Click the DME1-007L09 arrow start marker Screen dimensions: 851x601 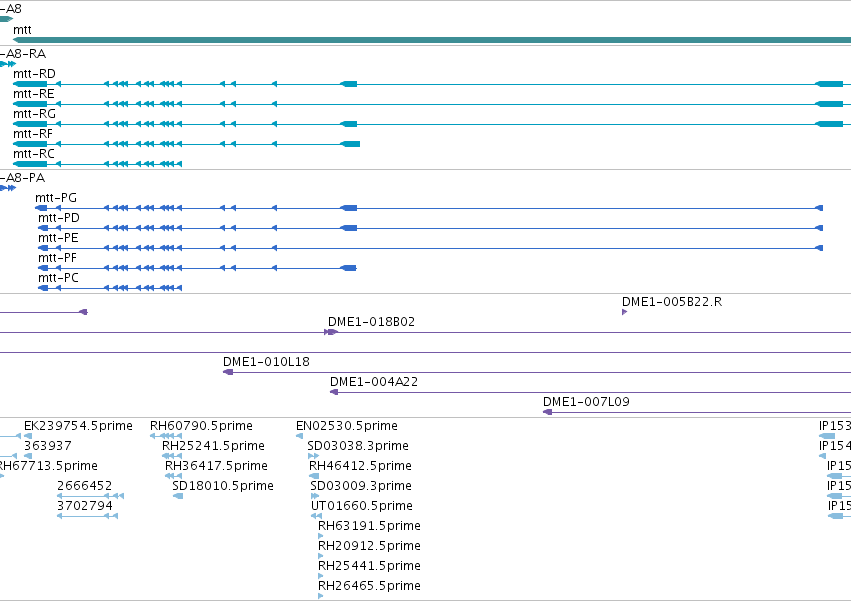coord(548,413)
